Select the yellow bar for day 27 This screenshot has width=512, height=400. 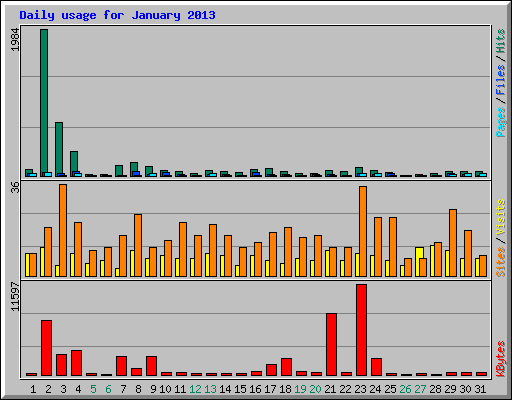point(419,262)
